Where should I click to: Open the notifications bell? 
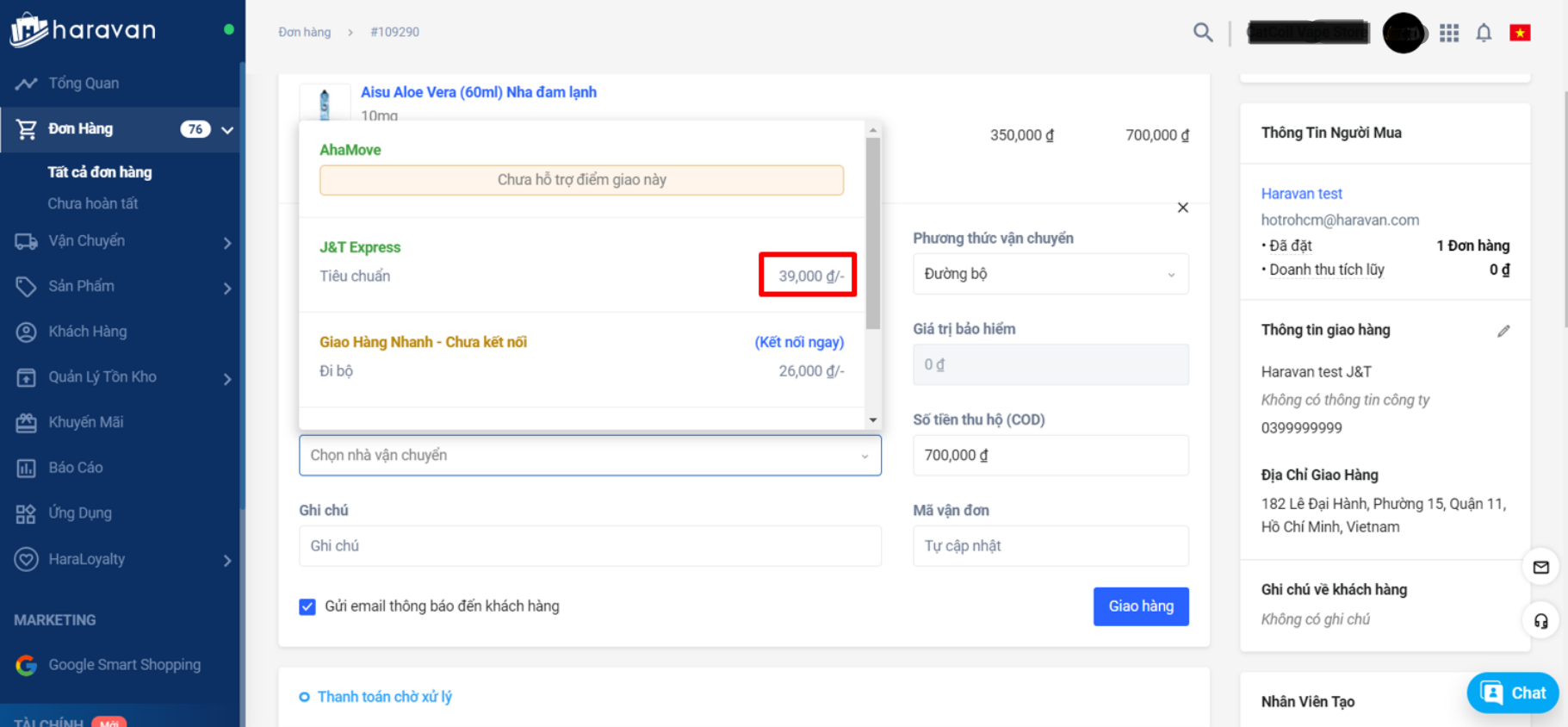coord(1484,33)
